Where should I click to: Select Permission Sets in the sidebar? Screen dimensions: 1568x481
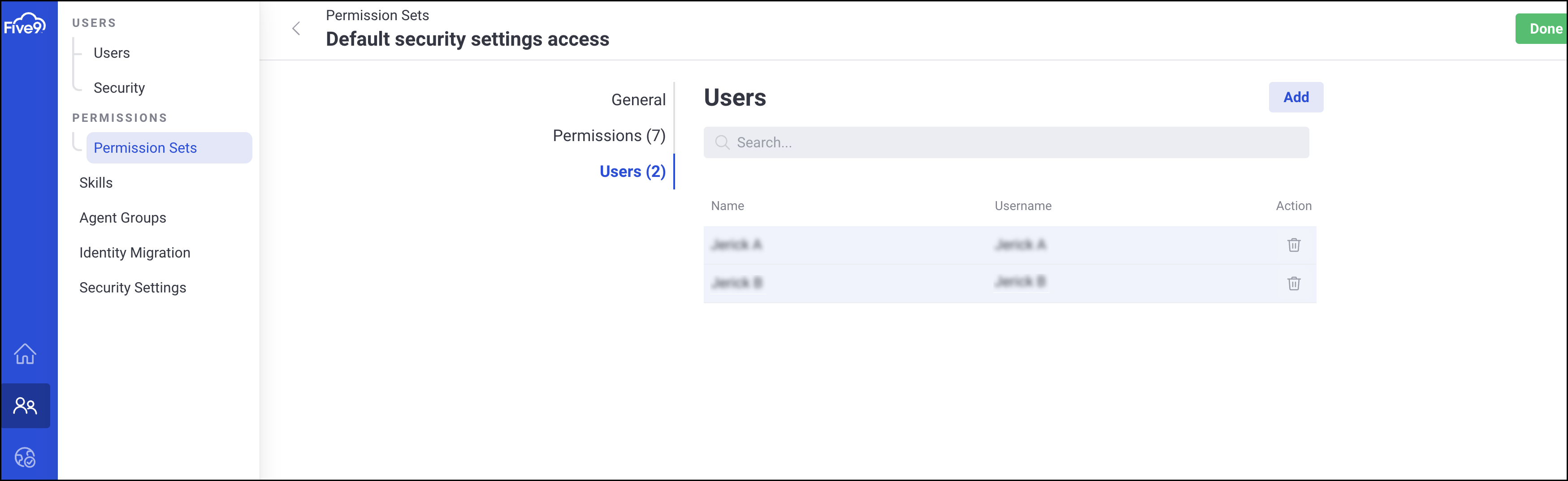pyautogui.click(x=169, y=148)
